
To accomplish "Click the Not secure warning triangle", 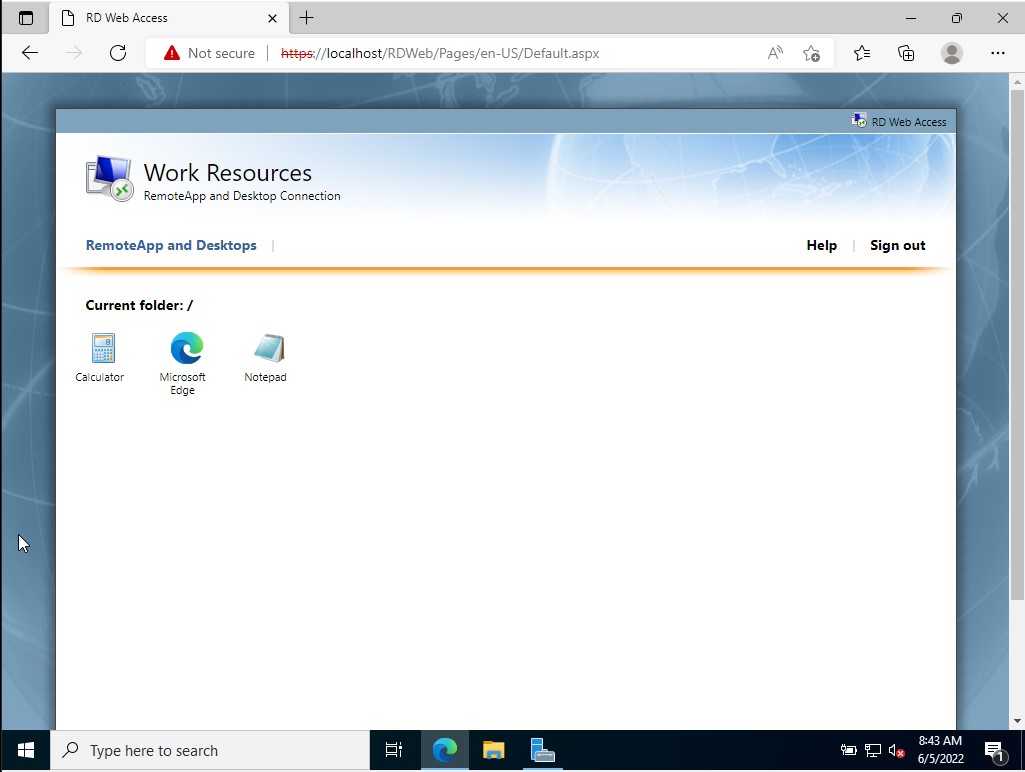I will [x=172, y=53].
